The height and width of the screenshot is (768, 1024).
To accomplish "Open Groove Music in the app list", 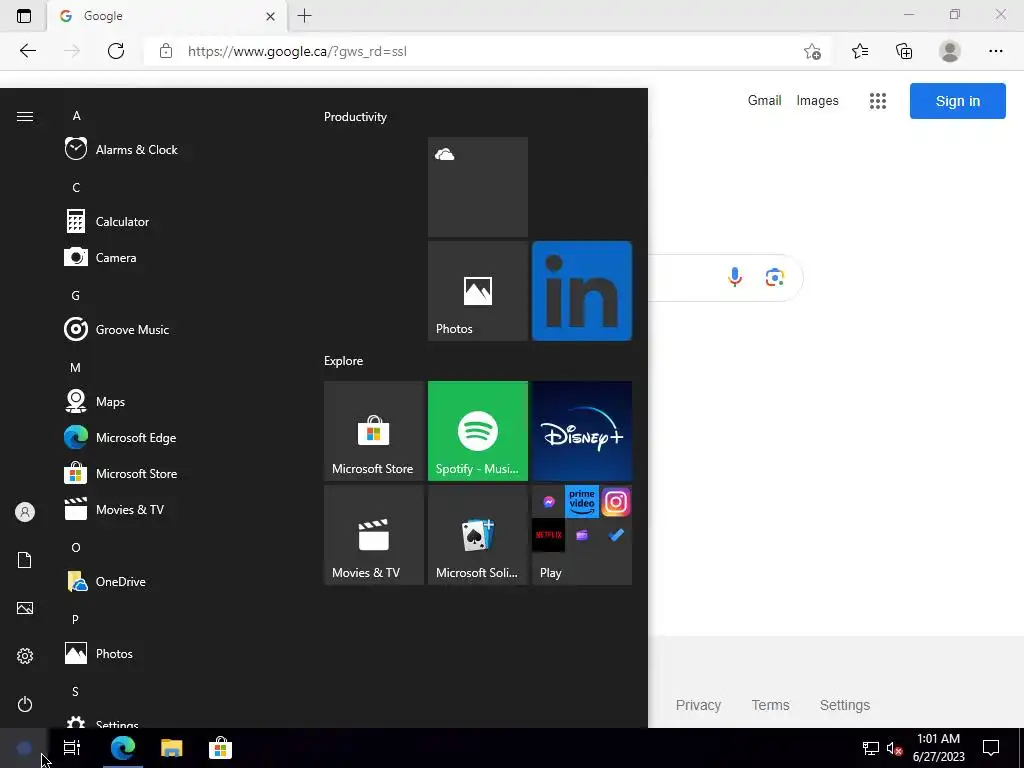I will (x=117, y=329).
